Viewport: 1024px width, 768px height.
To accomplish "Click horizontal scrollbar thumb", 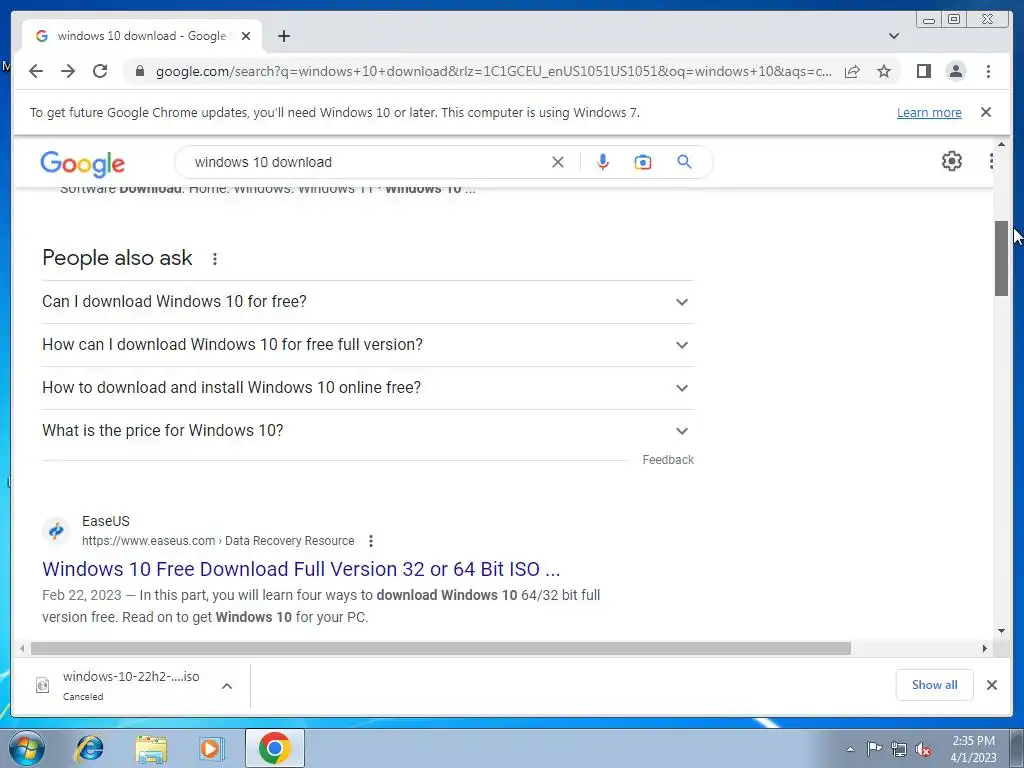I will (x=441, y=648).
